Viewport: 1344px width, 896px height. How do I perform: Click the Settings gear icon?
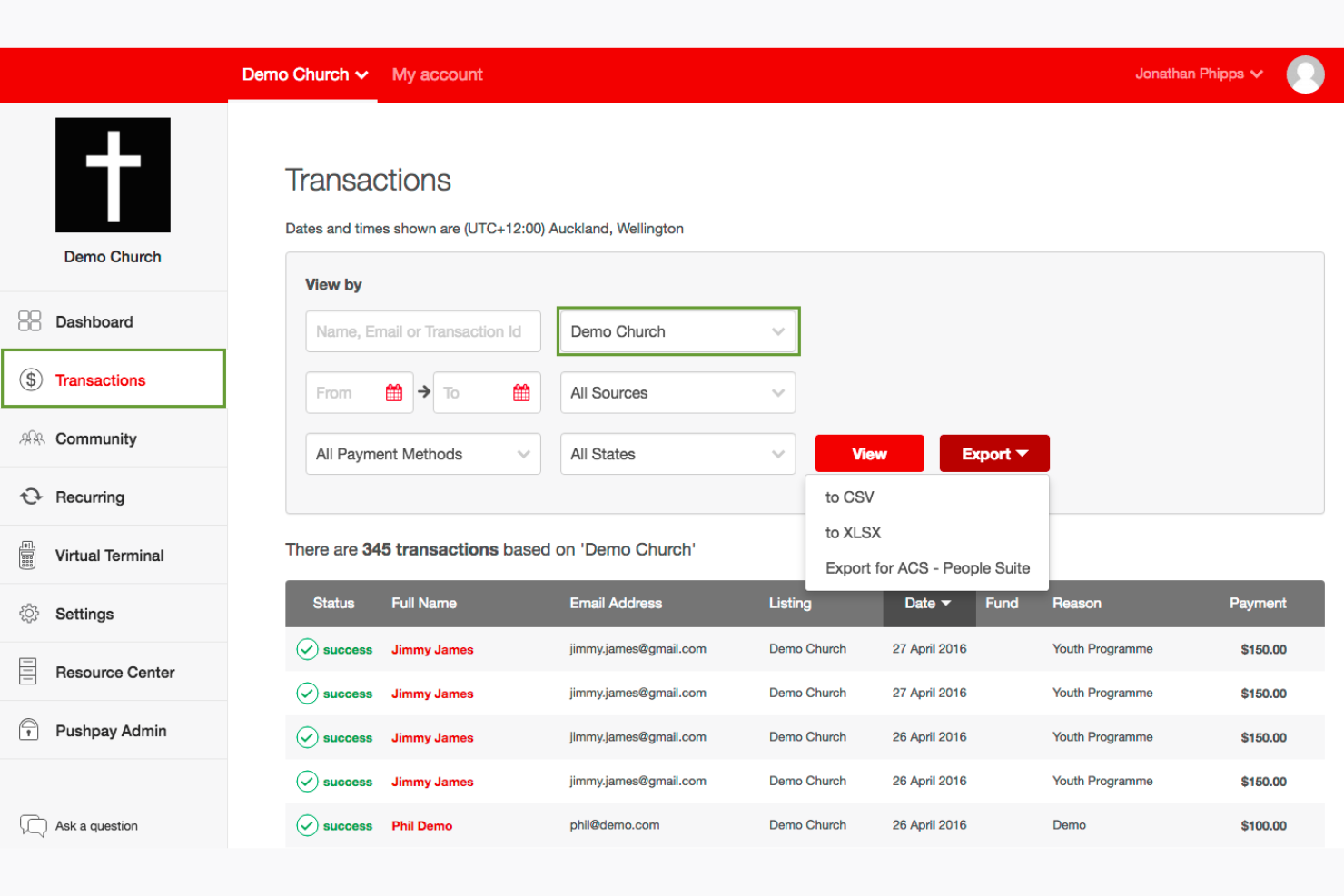click(x=29, y=614)
